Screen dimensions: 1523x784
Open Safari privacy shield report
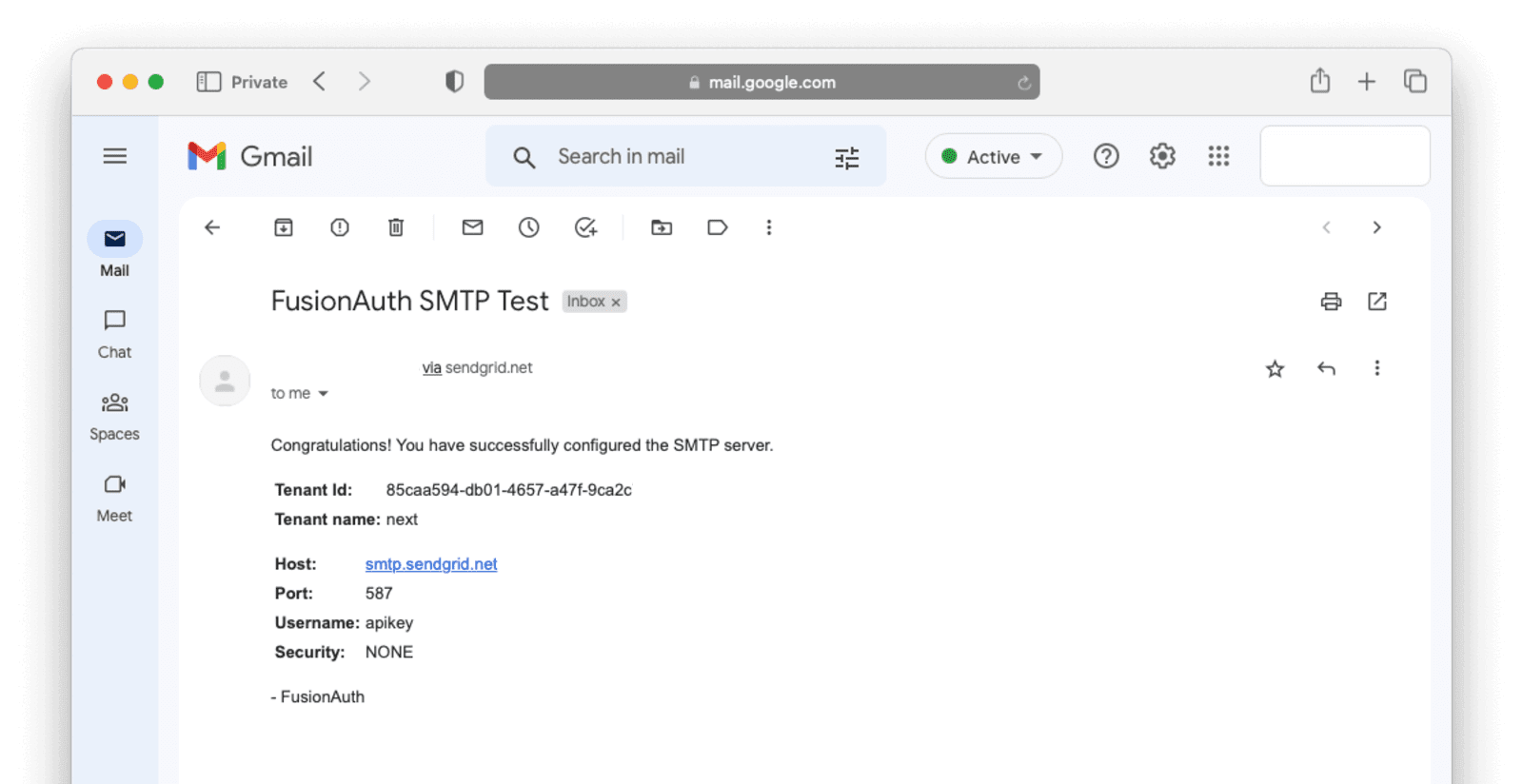pos(454,82)
